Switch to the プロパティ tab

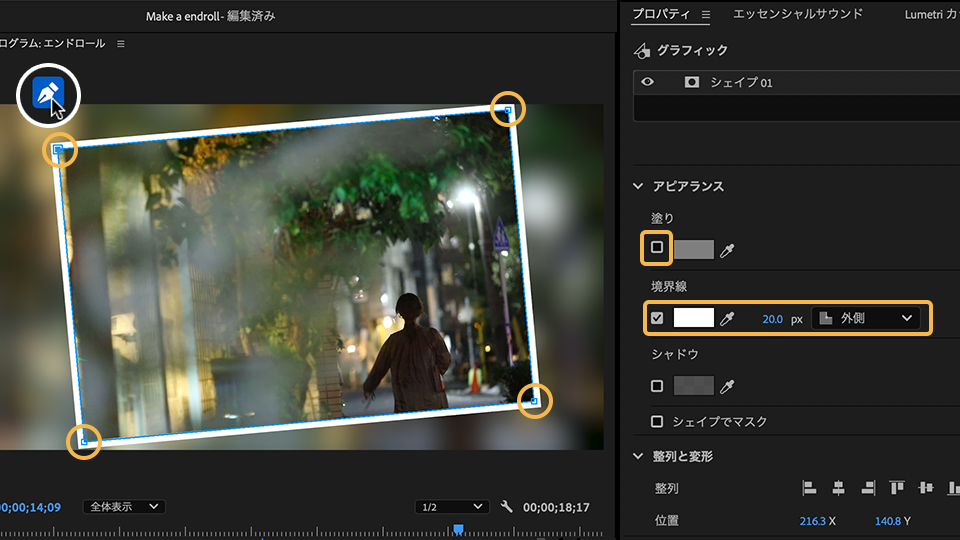(661, 14)
